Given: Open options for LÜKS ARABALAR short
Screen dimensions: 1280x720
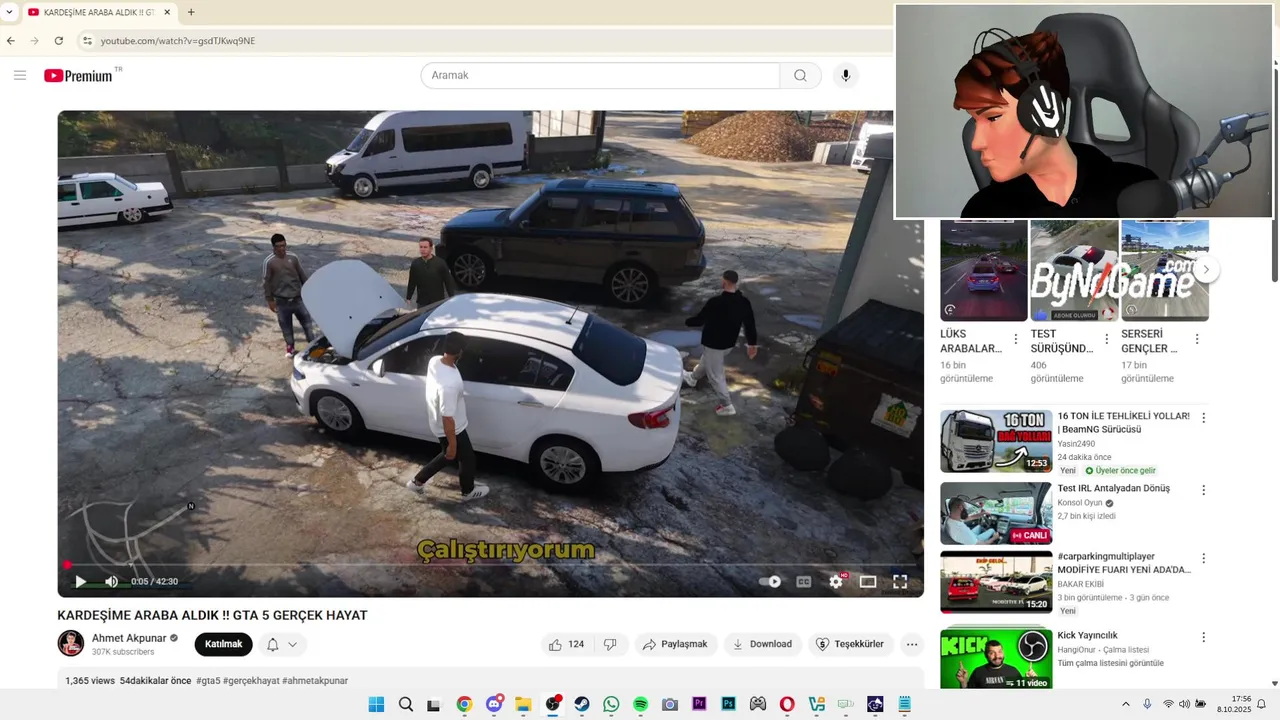Looking at the screenshot, I should (x=1016, y=339).
